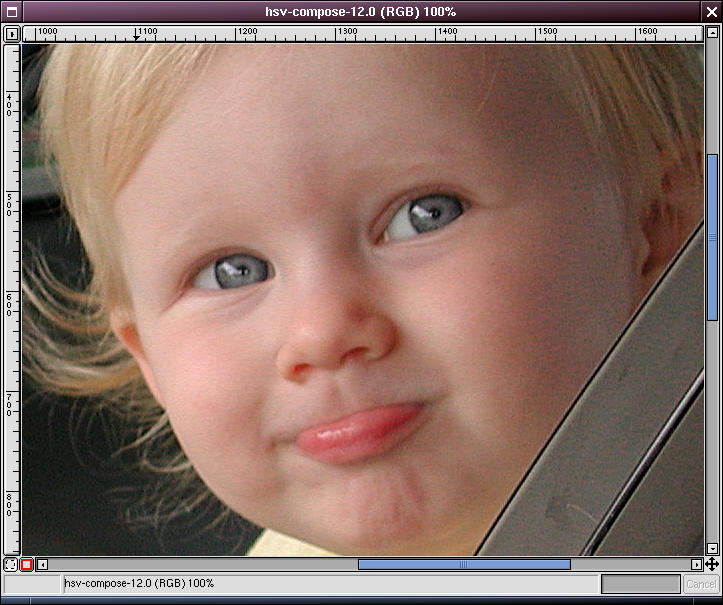723x605 pixels.
Task: Click the vertical ruler along the left edge
Action: pyautogui.click(x=12, y=300)
